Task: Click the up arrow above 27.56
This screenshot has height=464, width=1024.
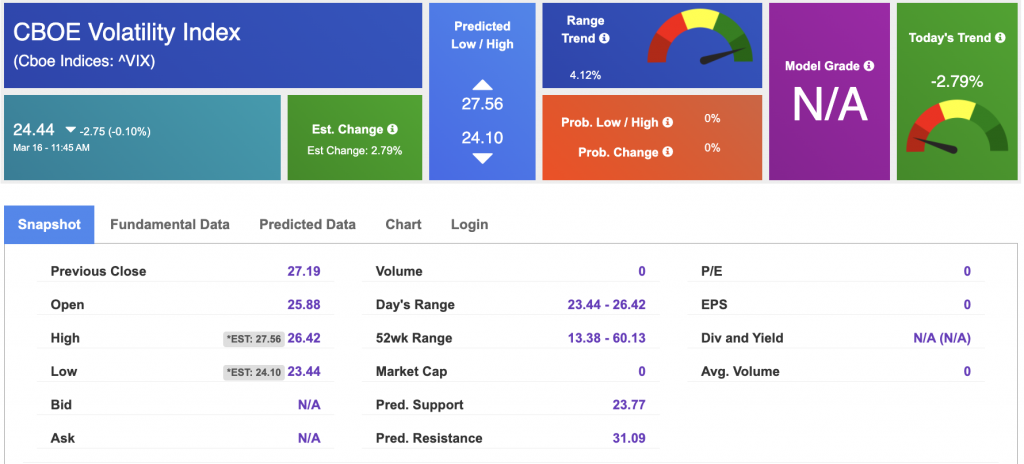Action: [x=482, y=85]
